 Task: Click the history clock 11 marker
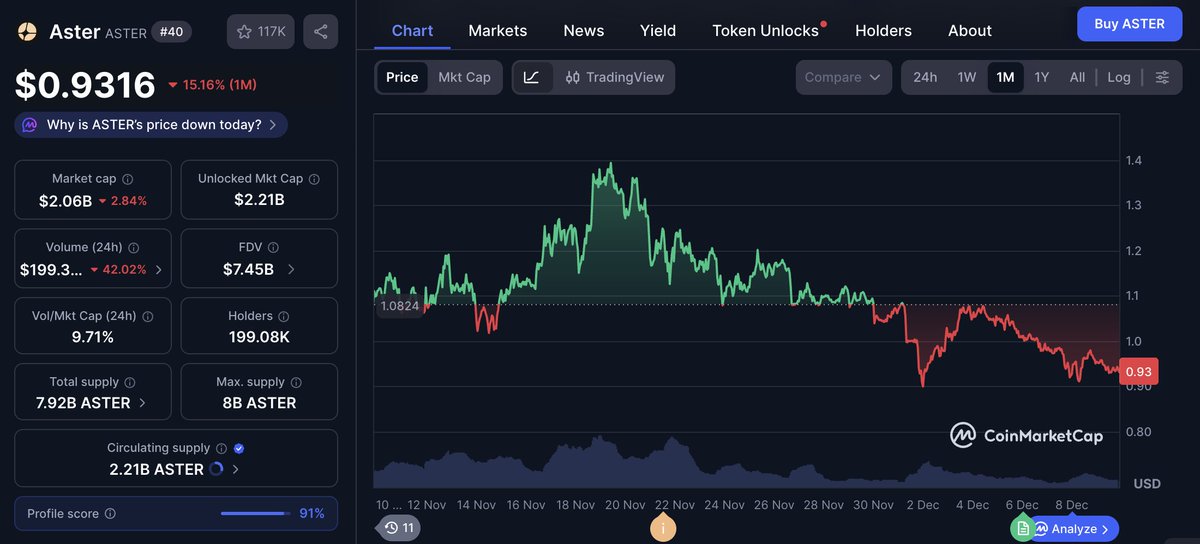398,528
